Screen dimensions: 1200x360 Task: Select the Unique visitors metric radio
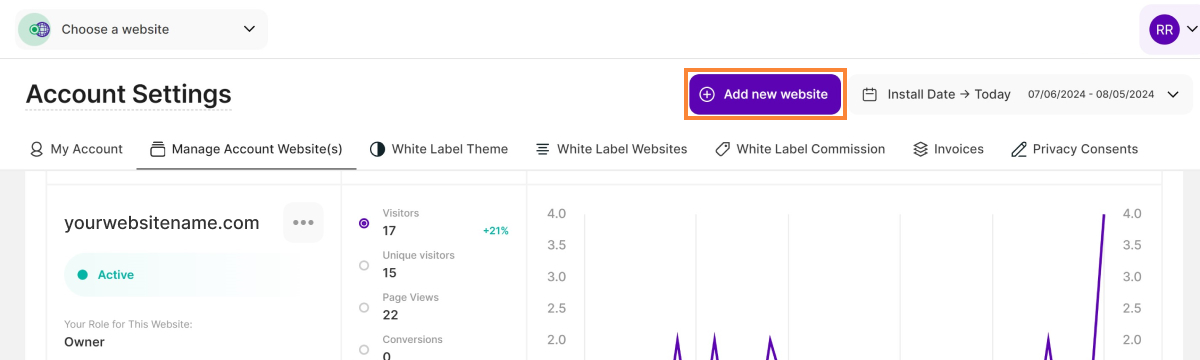click(364, 265)
